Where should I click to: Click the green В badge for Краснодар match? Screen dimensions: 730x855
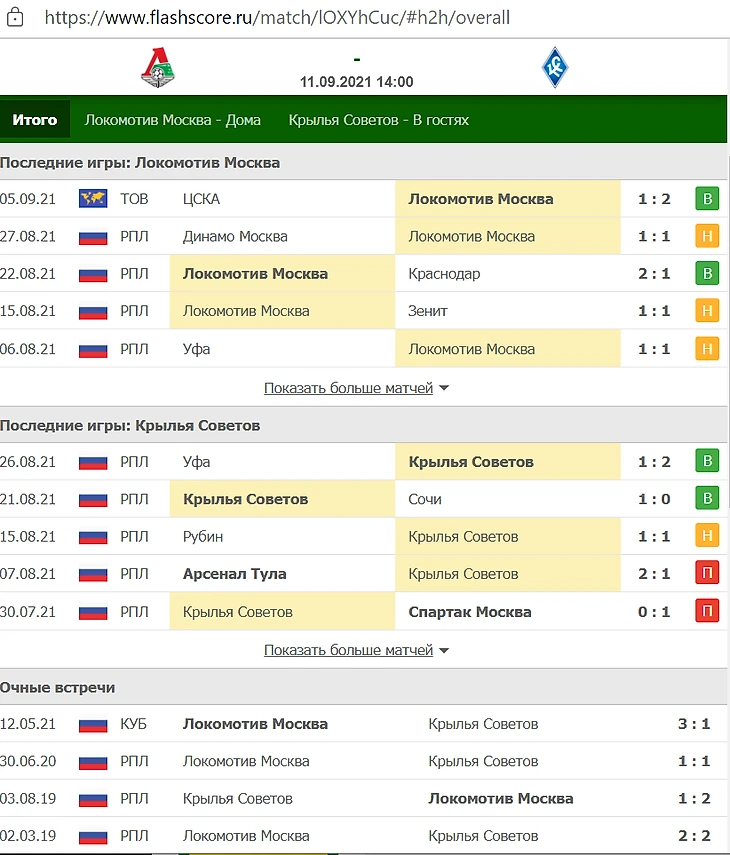tap(707, 273)
